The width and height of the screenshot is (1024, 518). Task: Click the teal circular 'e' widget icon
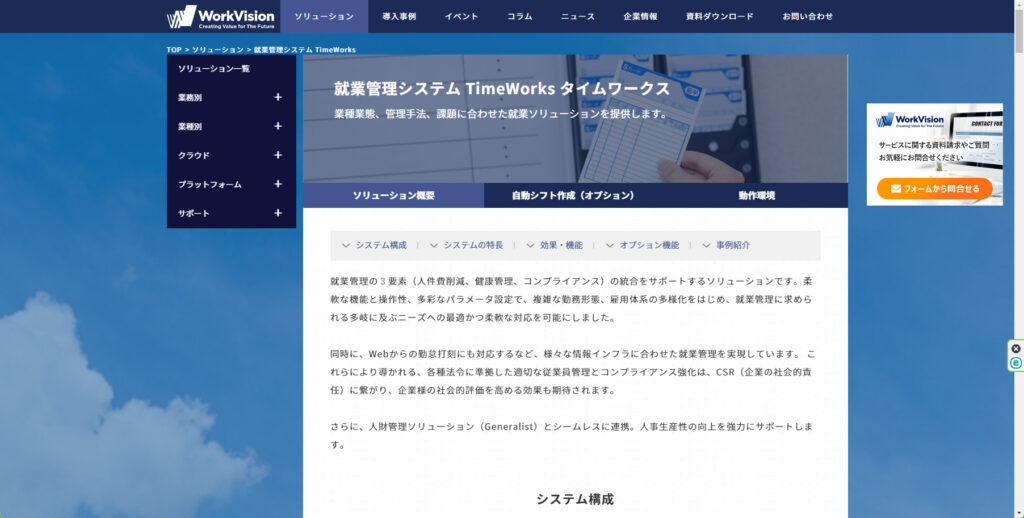pos(1016,363)
